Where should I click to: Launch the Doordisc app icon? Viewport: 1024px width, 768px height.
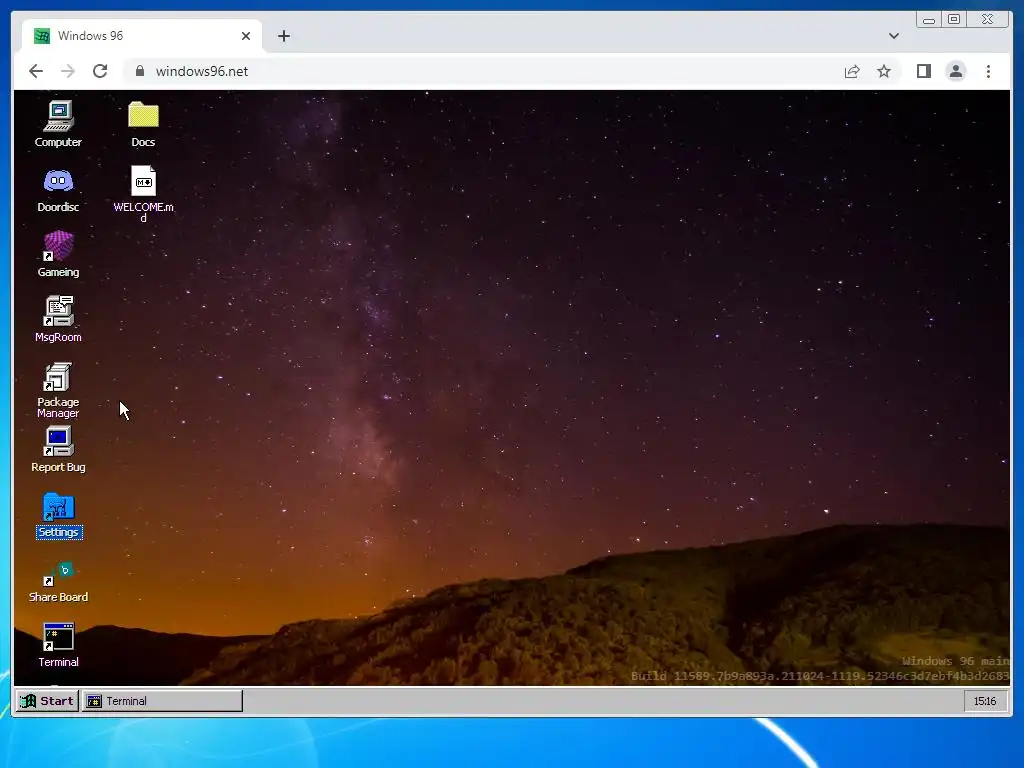(58, 189)
